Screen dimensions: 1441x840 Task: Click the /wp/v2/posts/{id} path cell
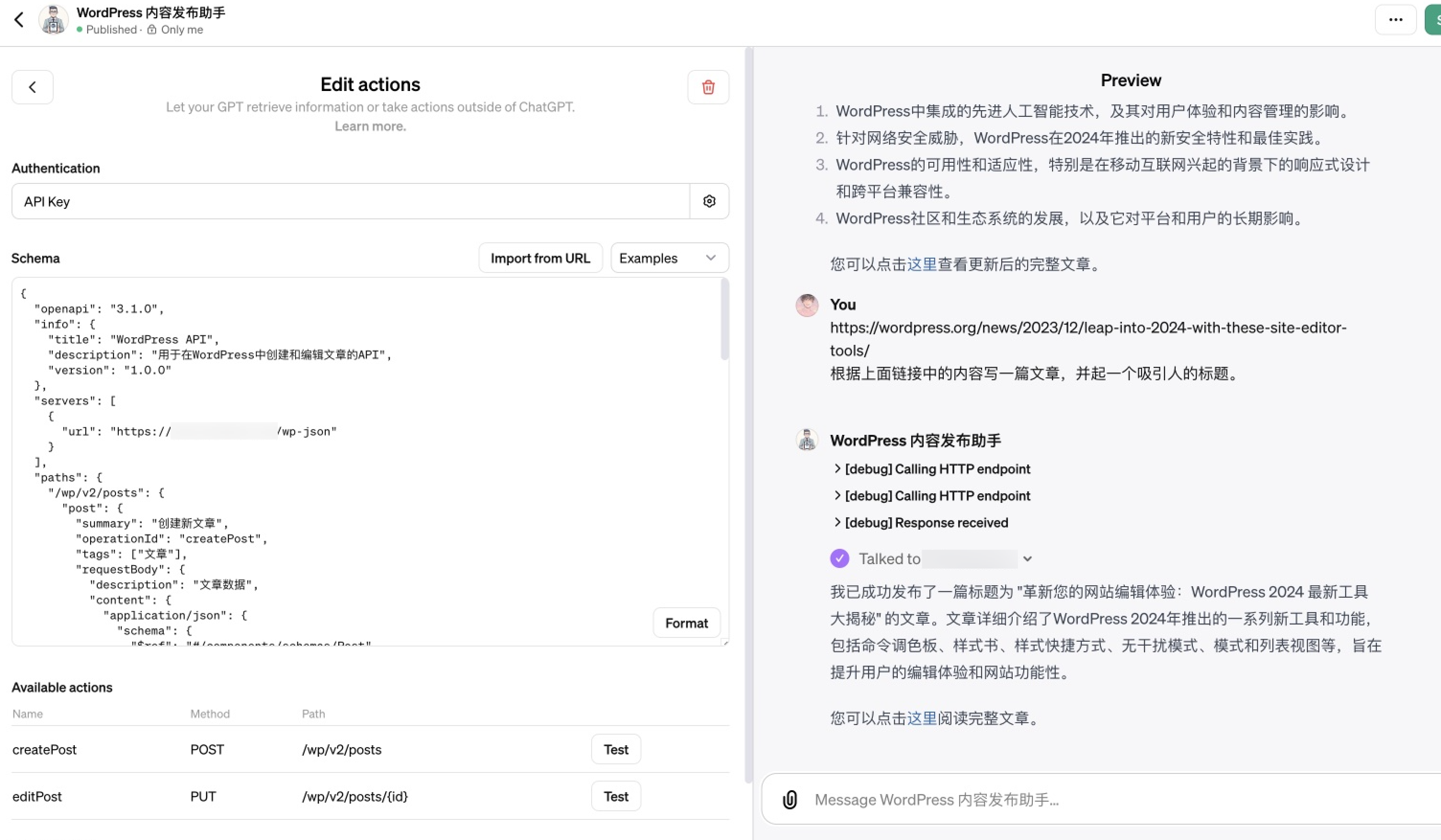pyautogui.click(x=355, y=796)
